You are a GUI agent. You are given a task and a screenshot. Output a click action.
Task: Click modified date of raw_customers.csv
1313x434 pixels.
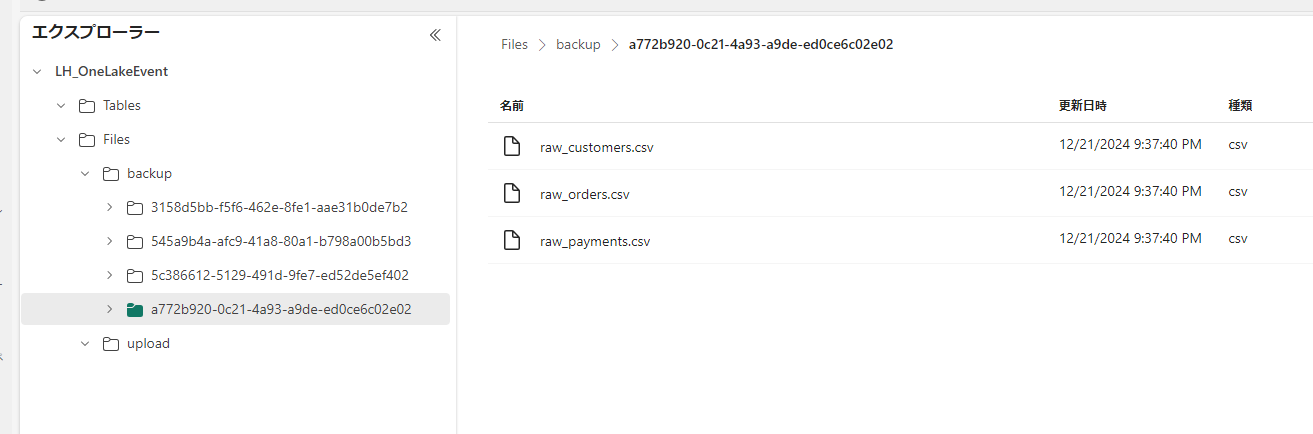[1130, 145]
